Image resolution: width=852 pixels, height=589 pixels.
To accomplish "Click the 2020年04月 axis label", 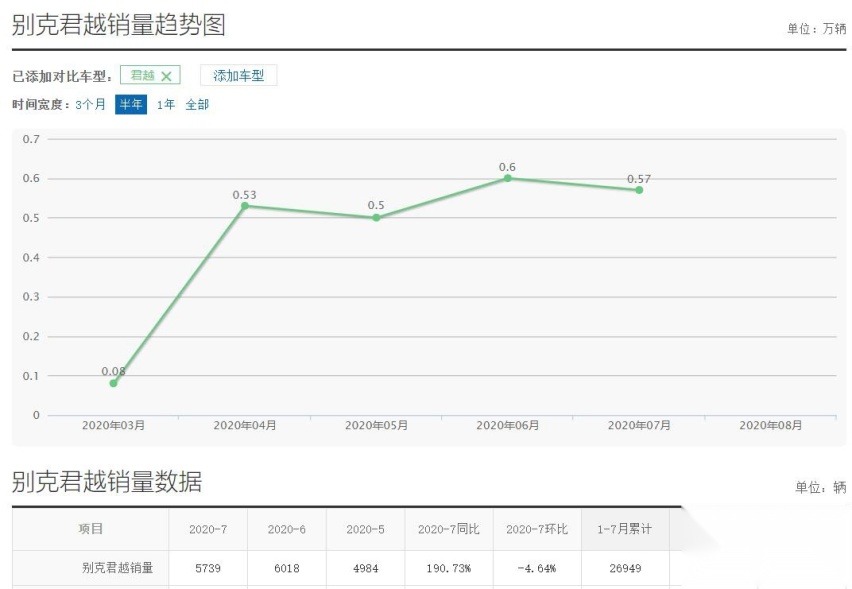I will [245, 425].
